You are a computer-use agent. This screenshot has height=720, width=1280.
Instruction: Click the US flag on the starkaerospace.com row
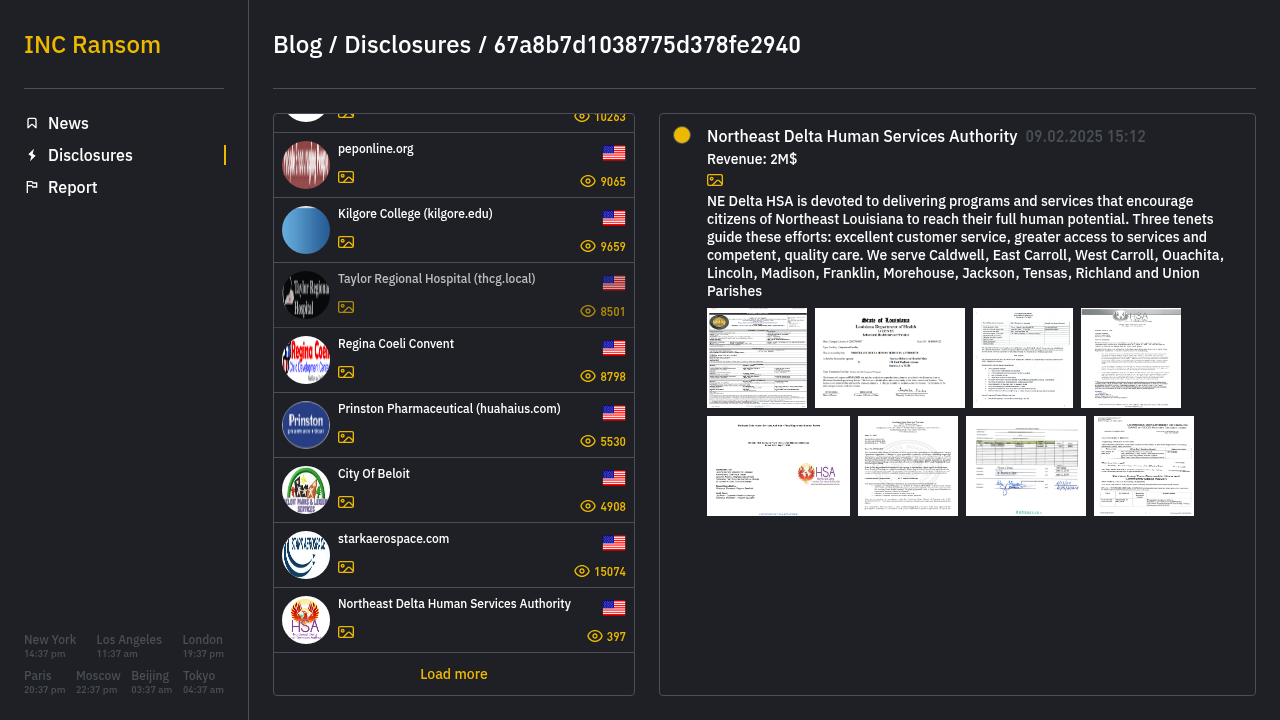click(614, 543)
